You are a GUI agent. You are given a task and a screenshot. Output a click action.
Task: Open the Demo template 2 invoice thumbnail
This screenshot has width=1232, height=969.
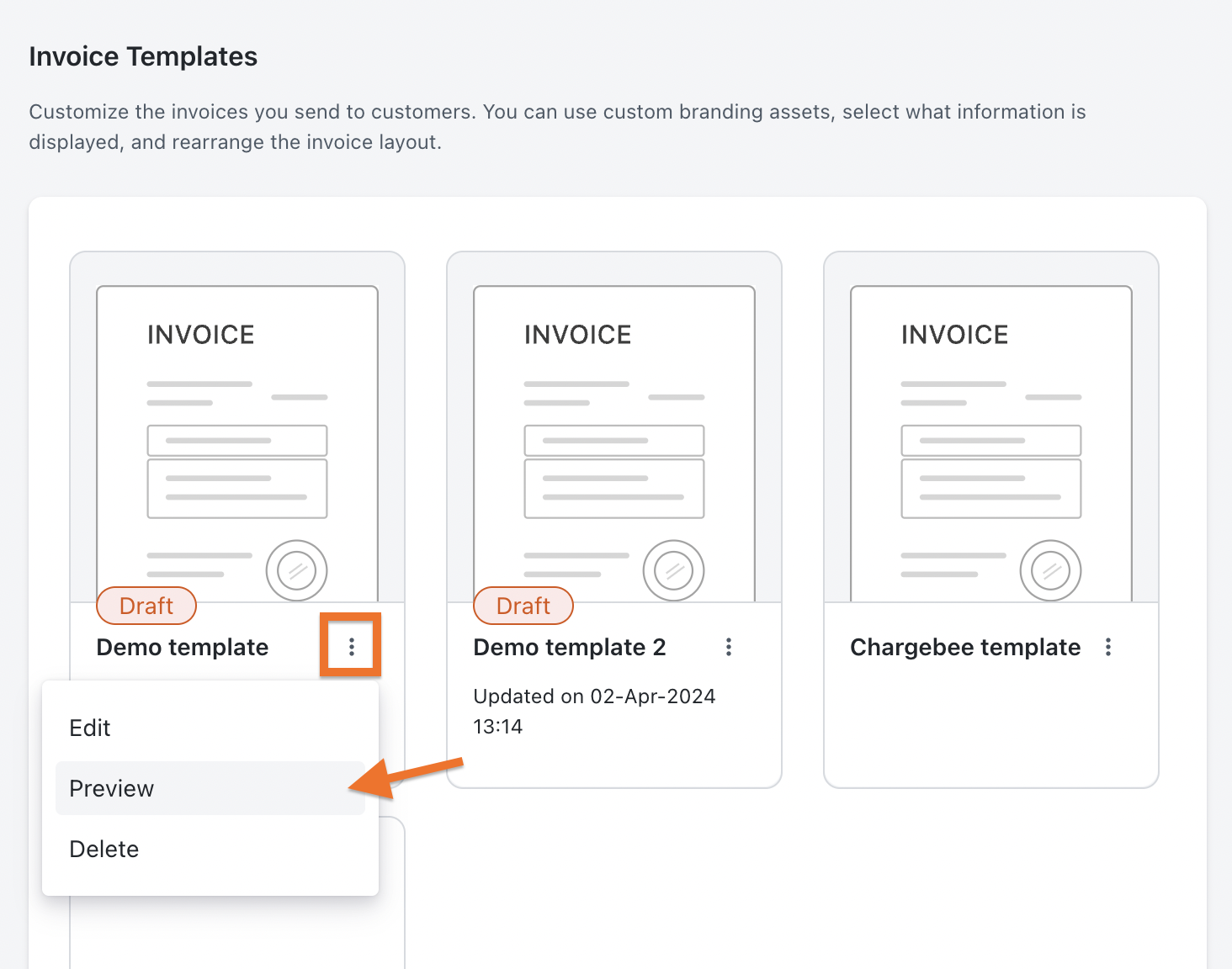(614, 437)
